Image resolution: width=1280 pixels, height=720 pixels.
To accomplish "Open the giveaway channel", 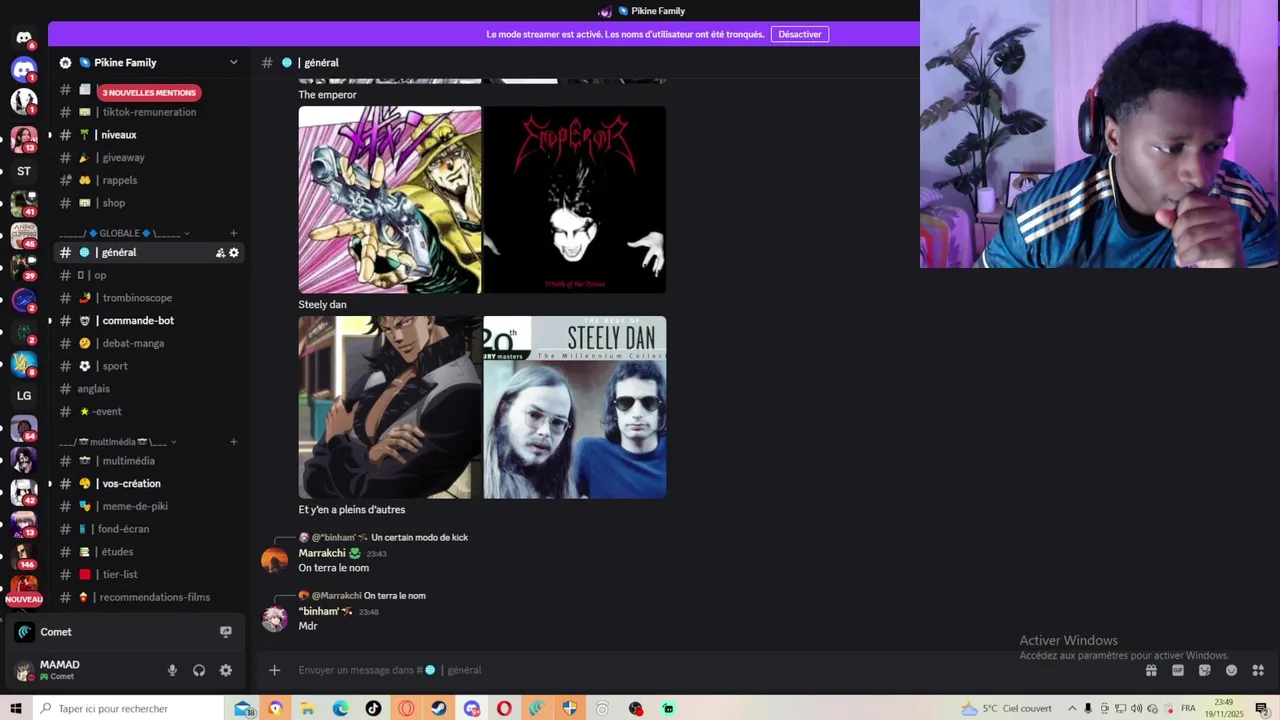I will pyautogui.click(x=149, y=158).
